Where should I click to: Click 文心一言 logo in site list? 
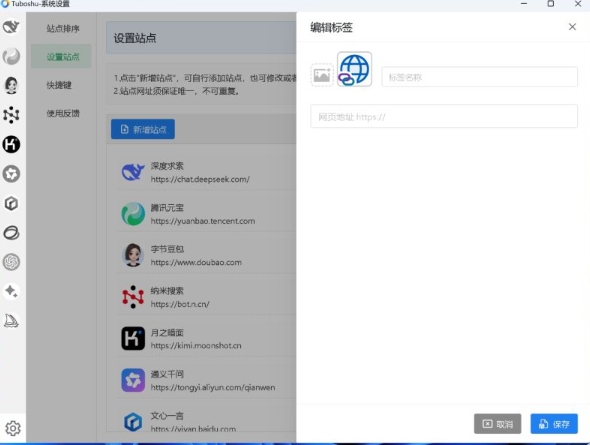pos(133,422)
